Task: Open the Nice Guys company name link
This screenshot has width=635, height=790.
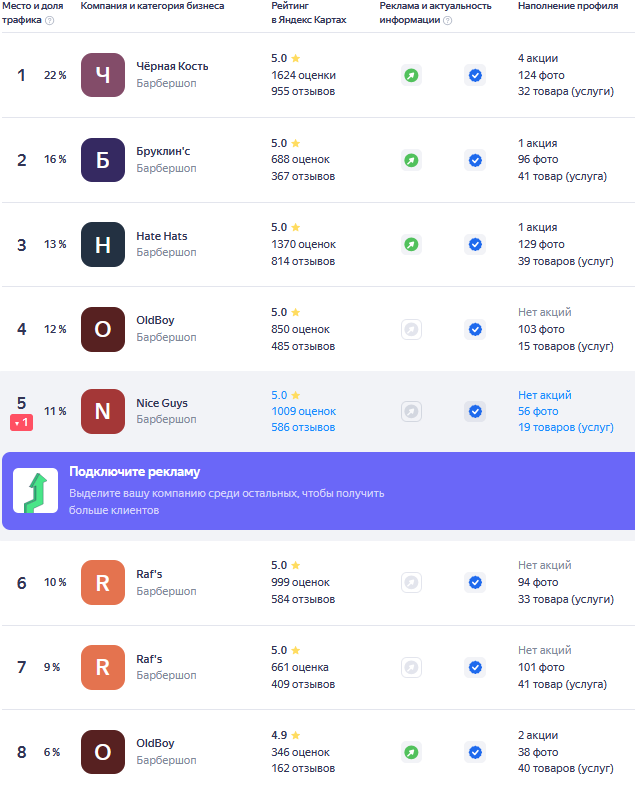Action: pyautogui.click(x=162, y=403)
